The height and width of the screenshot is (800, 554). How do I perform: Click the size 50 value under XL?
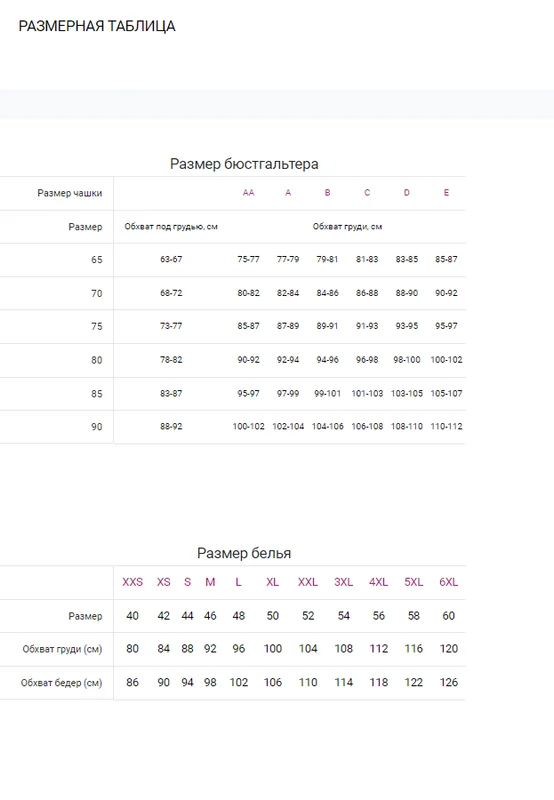click(x=273, y=616)
